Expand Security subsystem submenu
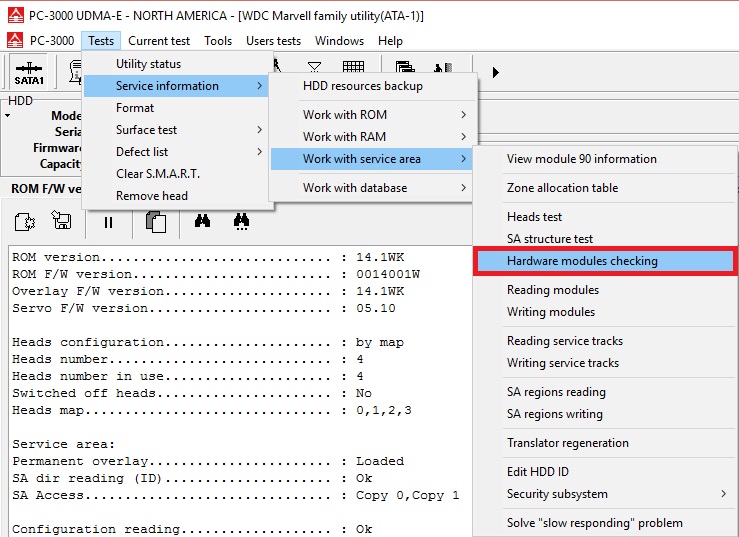739x537 pixels. point(605,494)
